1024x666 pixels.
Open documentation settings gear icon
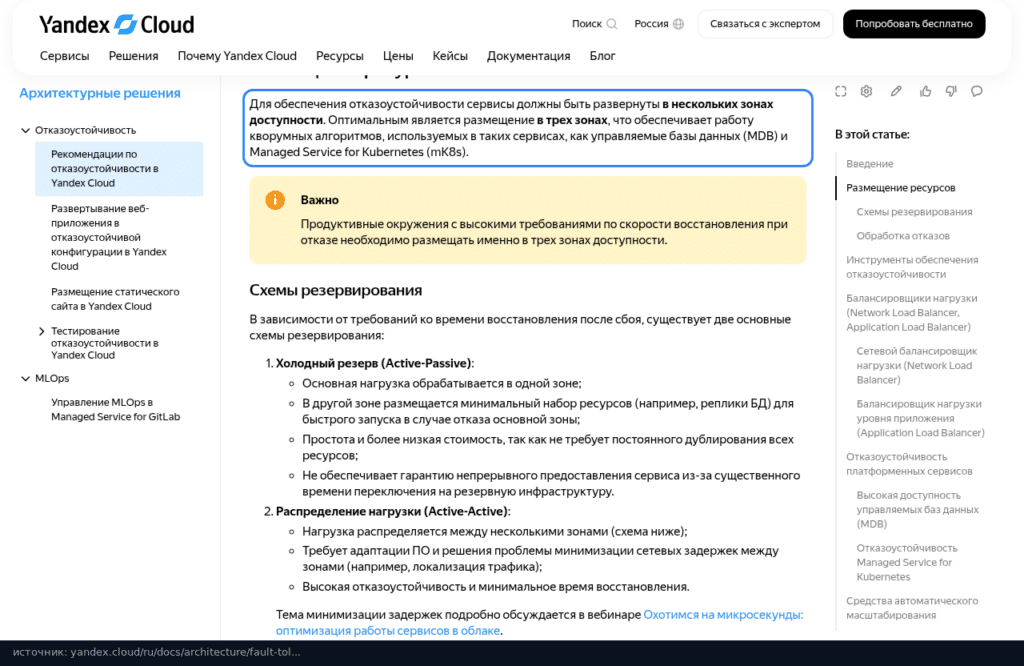867,91
